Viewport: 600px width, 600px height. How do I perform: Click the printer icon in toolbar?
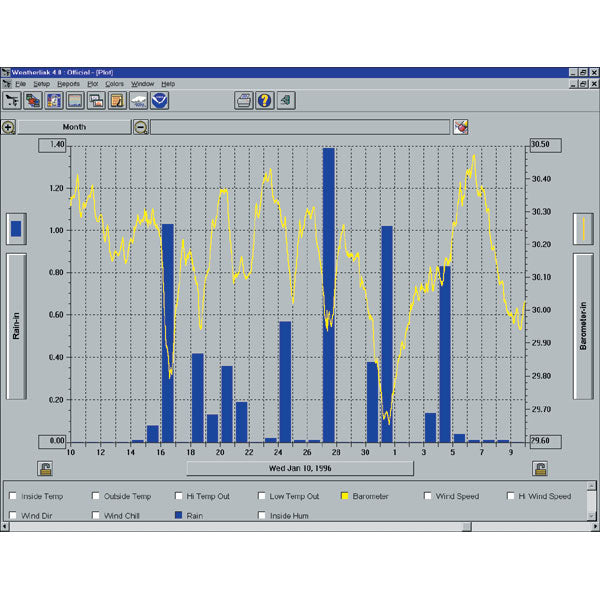pyautogui.click(x=243, y=100)
